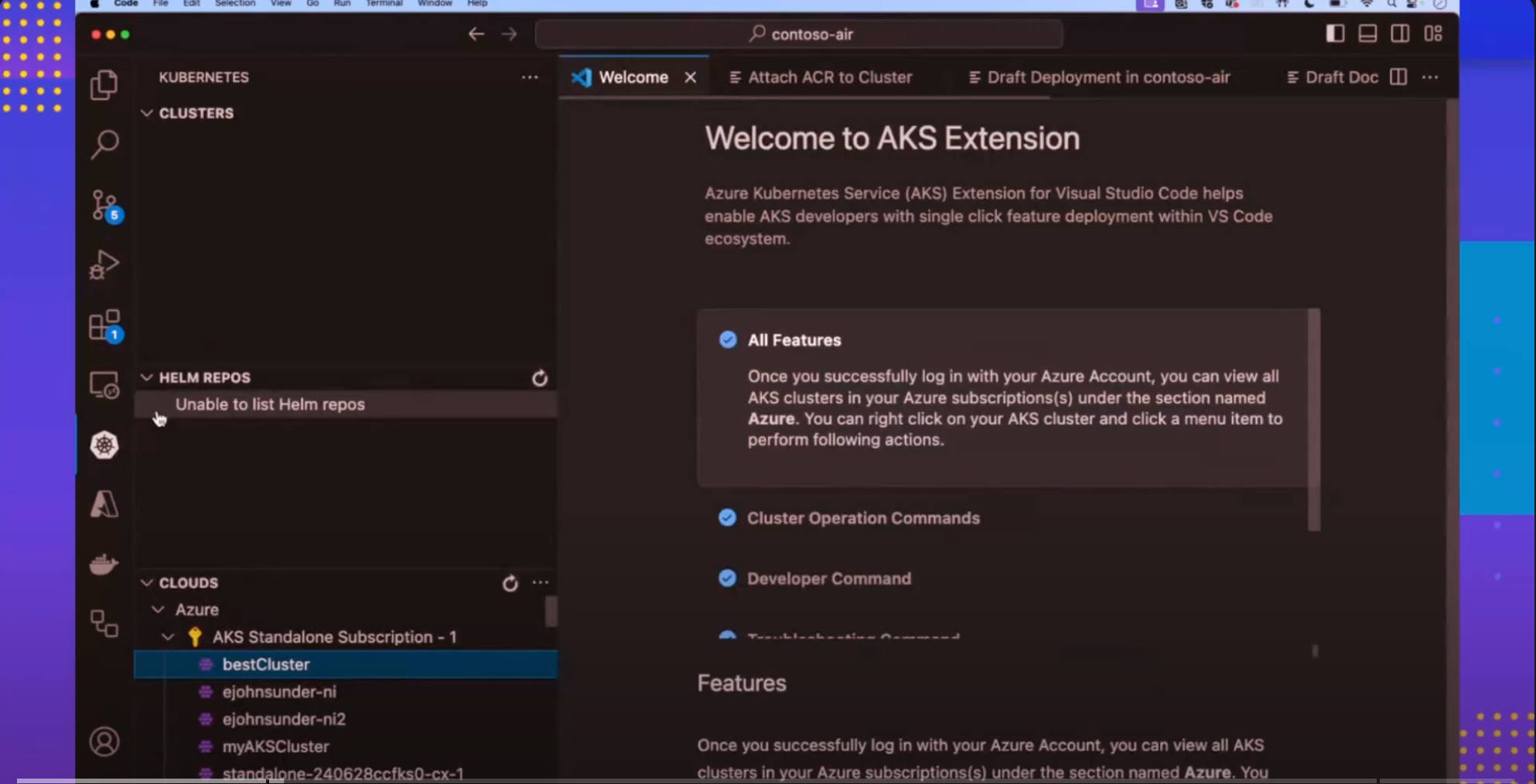The image size is (1536, 784).
Task: Toggle the bottom panel visibility
Action: (x=1367, y=33)
